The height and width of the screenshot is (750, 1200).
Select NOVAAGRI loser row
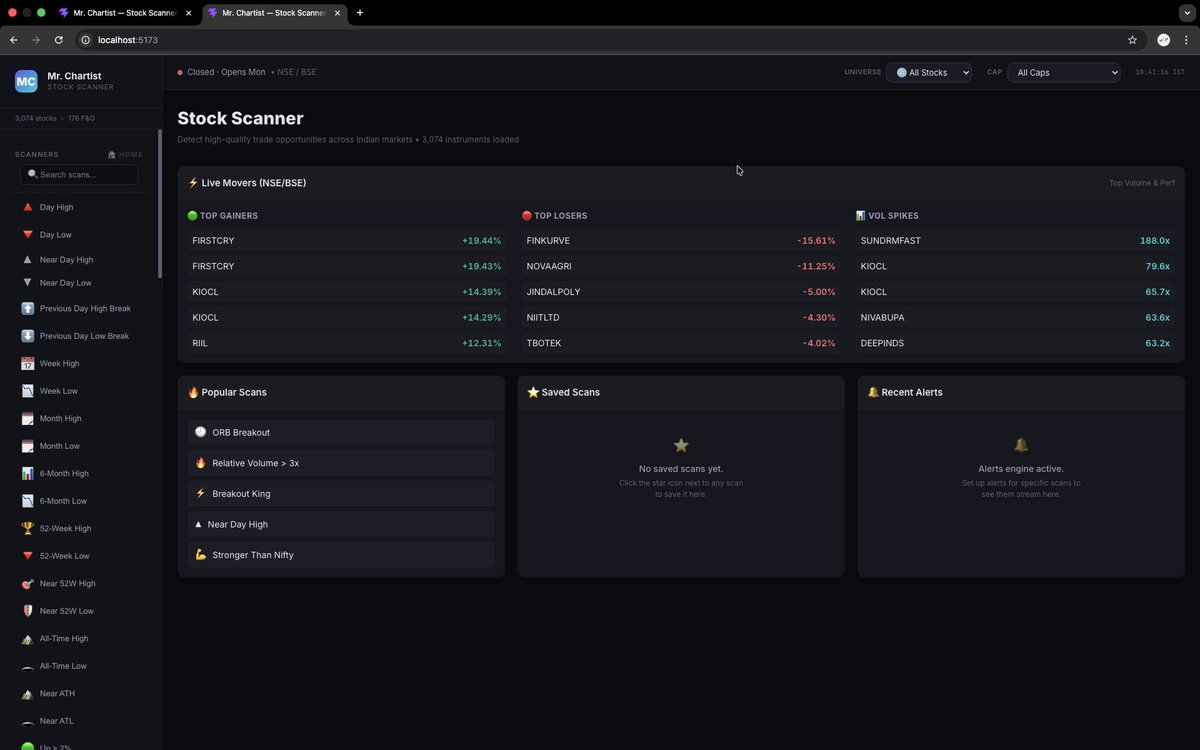click(x=681, y=266)
